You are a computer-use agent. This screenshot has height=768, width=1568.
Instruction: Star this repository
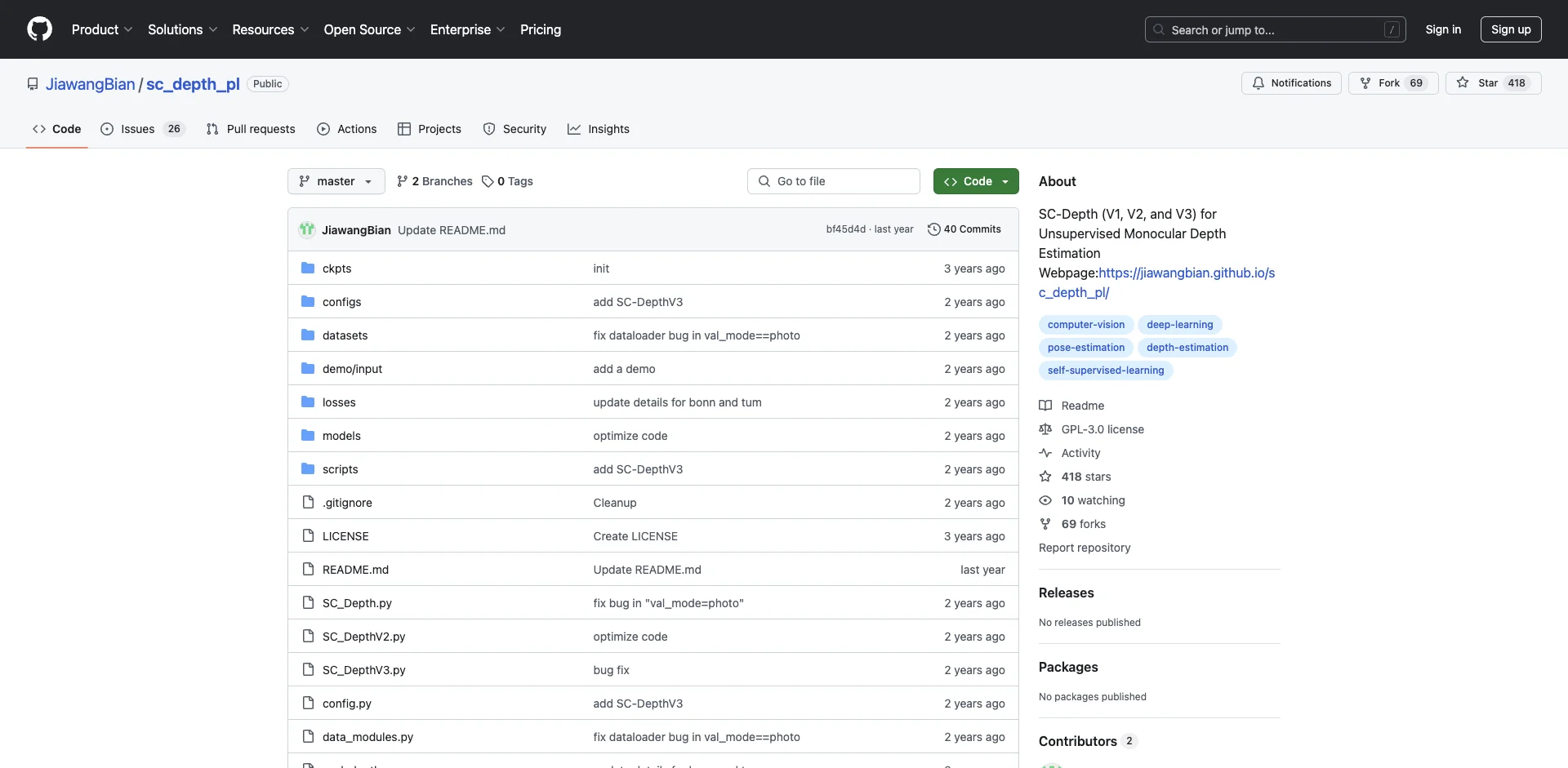click(1493, 83)
